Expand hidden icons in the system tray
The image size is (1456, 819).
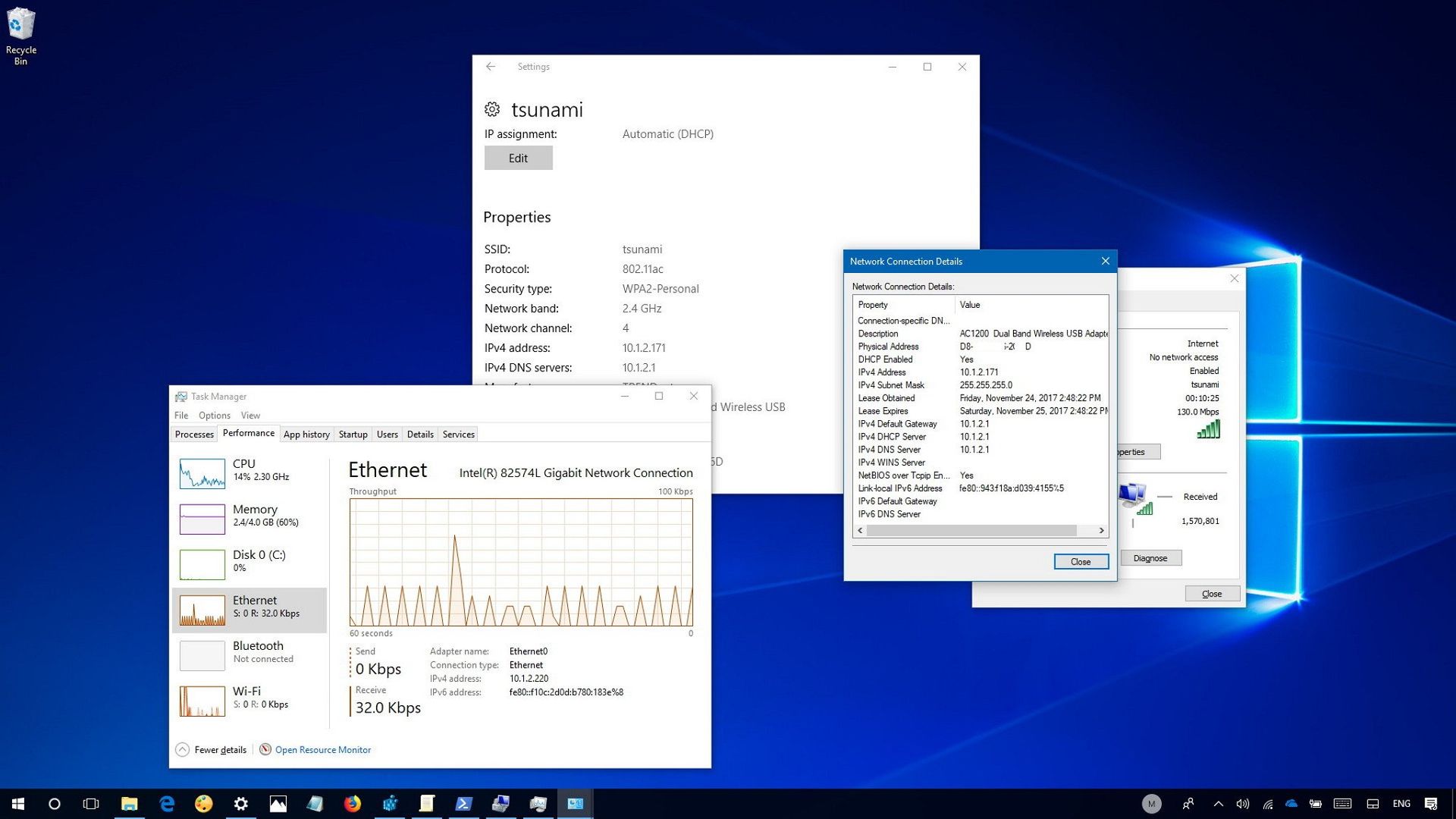point(1219,803)
